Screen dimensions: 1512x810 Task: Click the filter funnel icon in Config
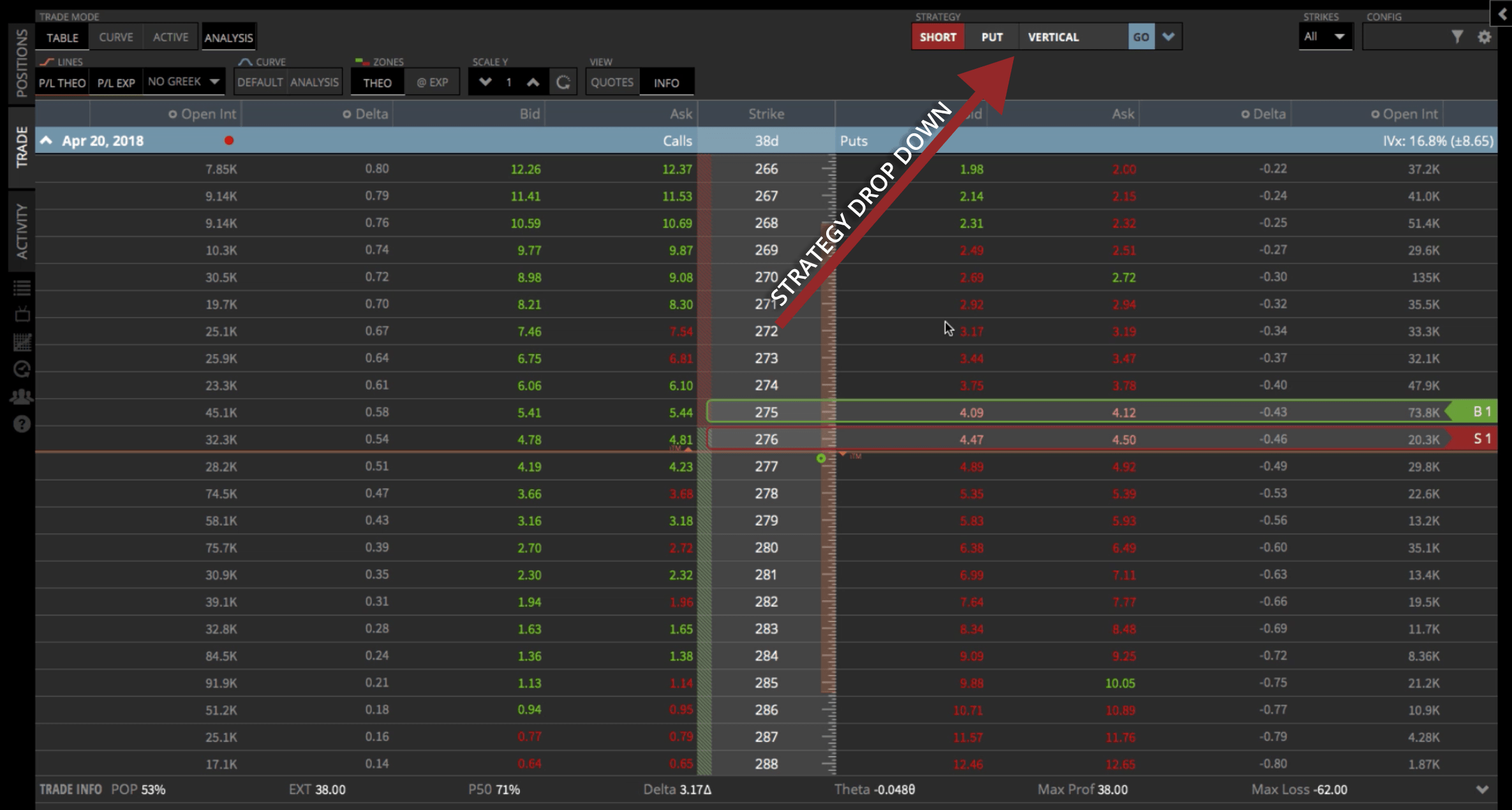pos(1457,37)
